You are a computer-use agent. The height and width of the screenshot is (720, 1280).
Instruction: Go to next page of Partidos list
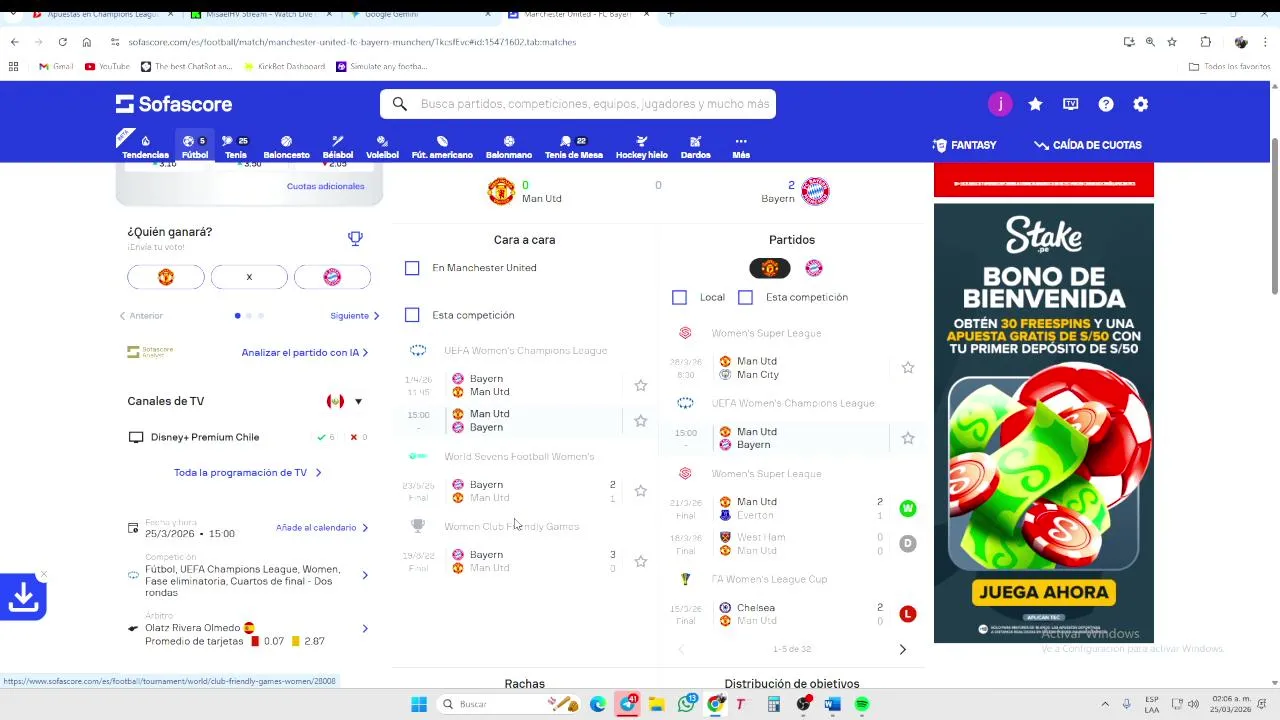pos(902,650)
